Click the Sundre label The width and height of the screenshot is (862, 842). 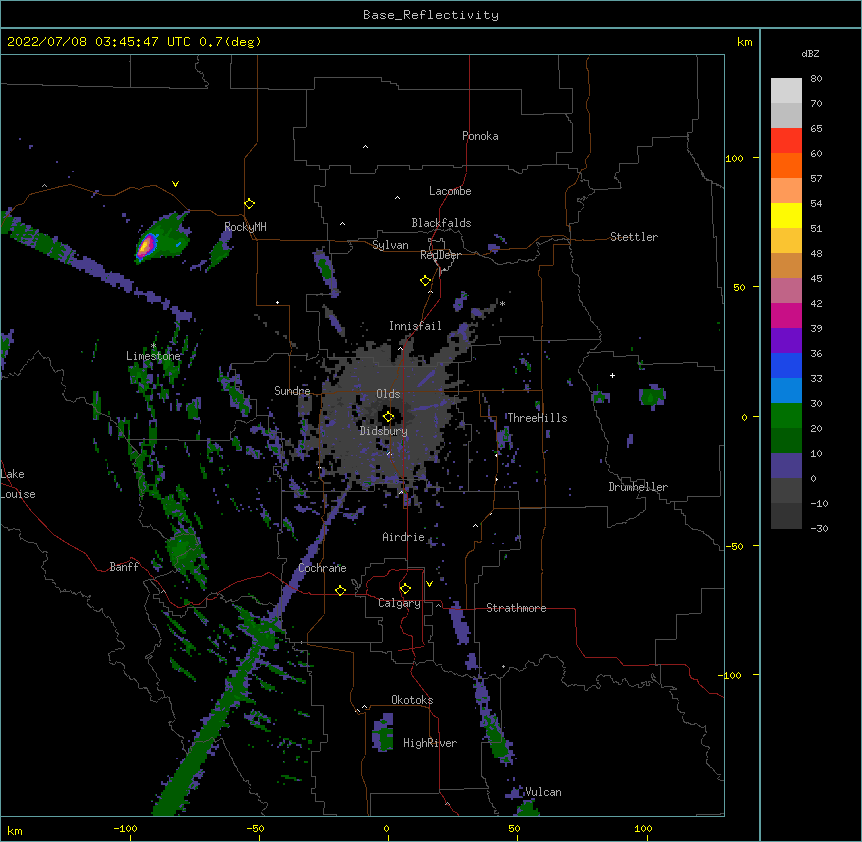click(x=292, y=391)
